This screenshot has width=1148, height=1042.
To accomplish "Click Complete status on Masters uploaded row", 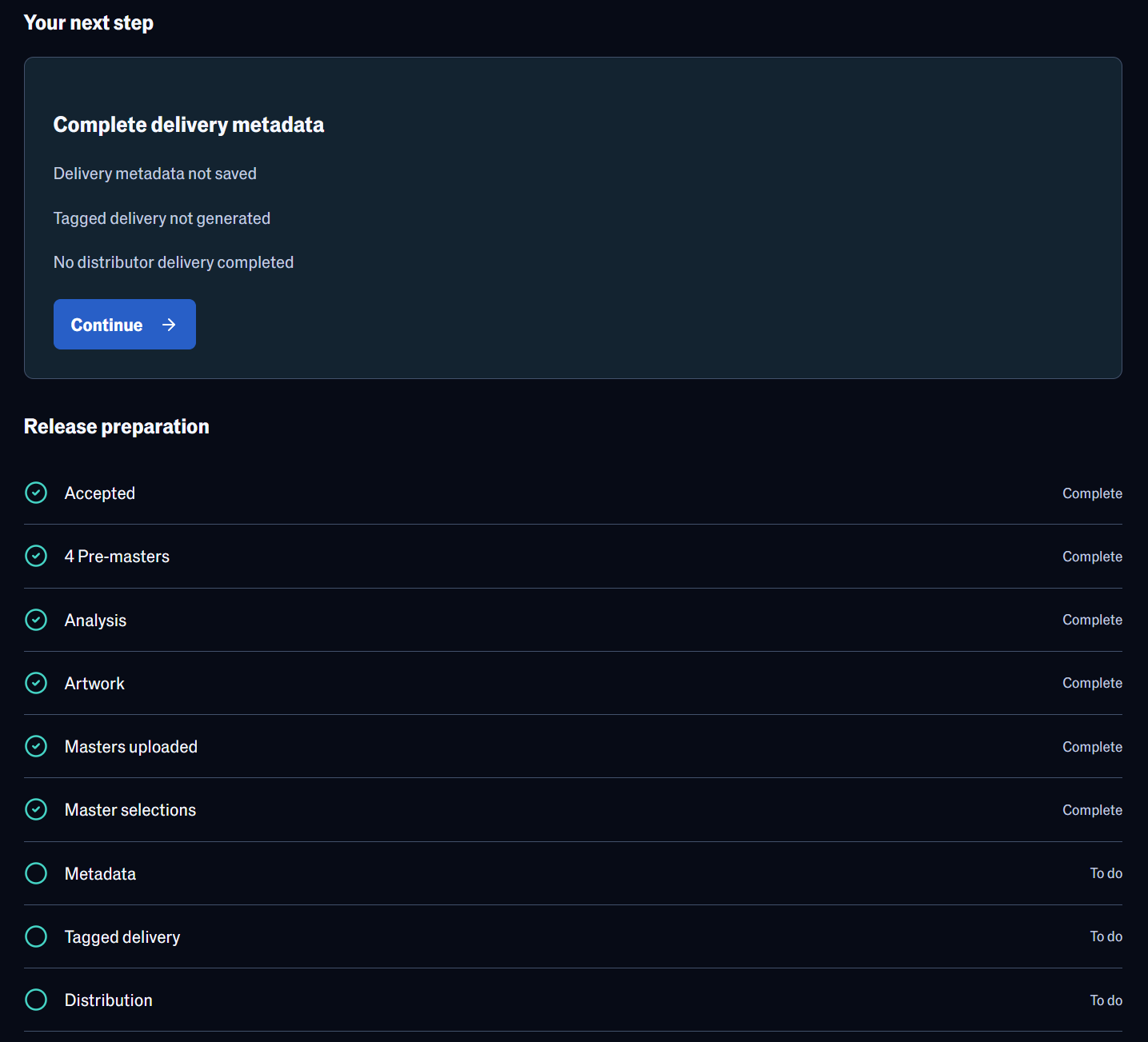I will click(x=1092, y=747).
